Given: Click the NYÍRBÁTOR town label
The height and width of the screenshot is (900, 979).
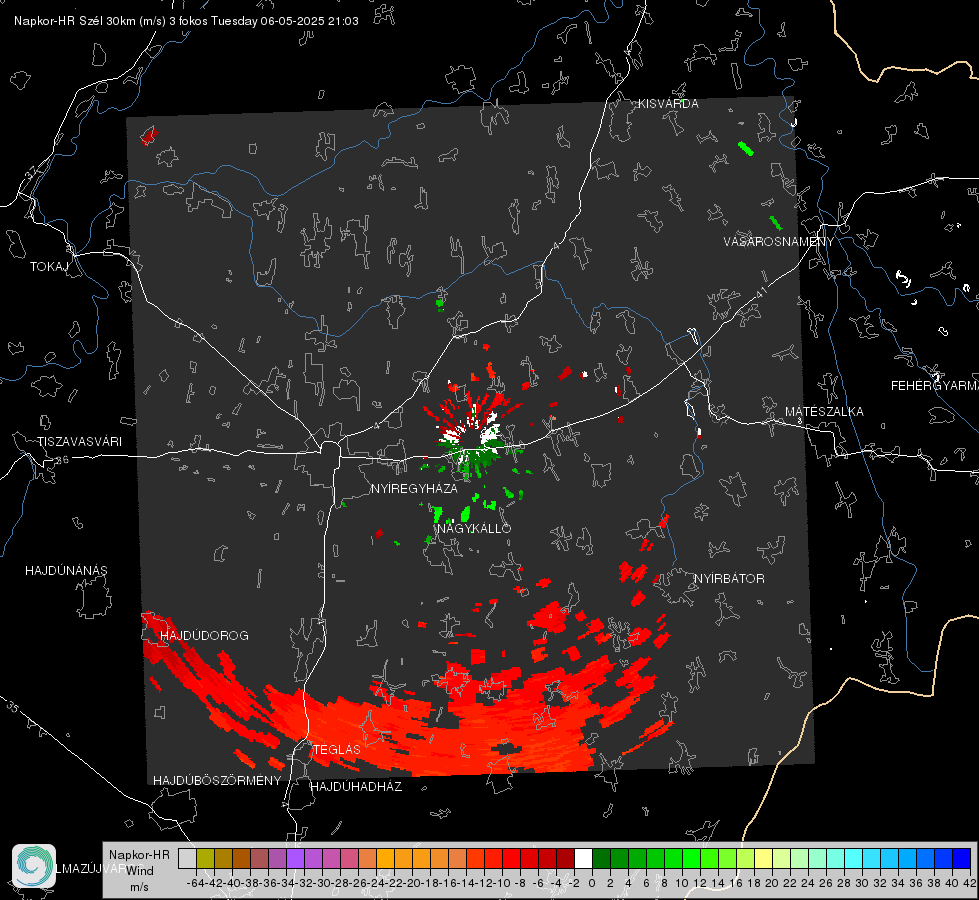Looking at the screenshot, I should tap(729, 578).
